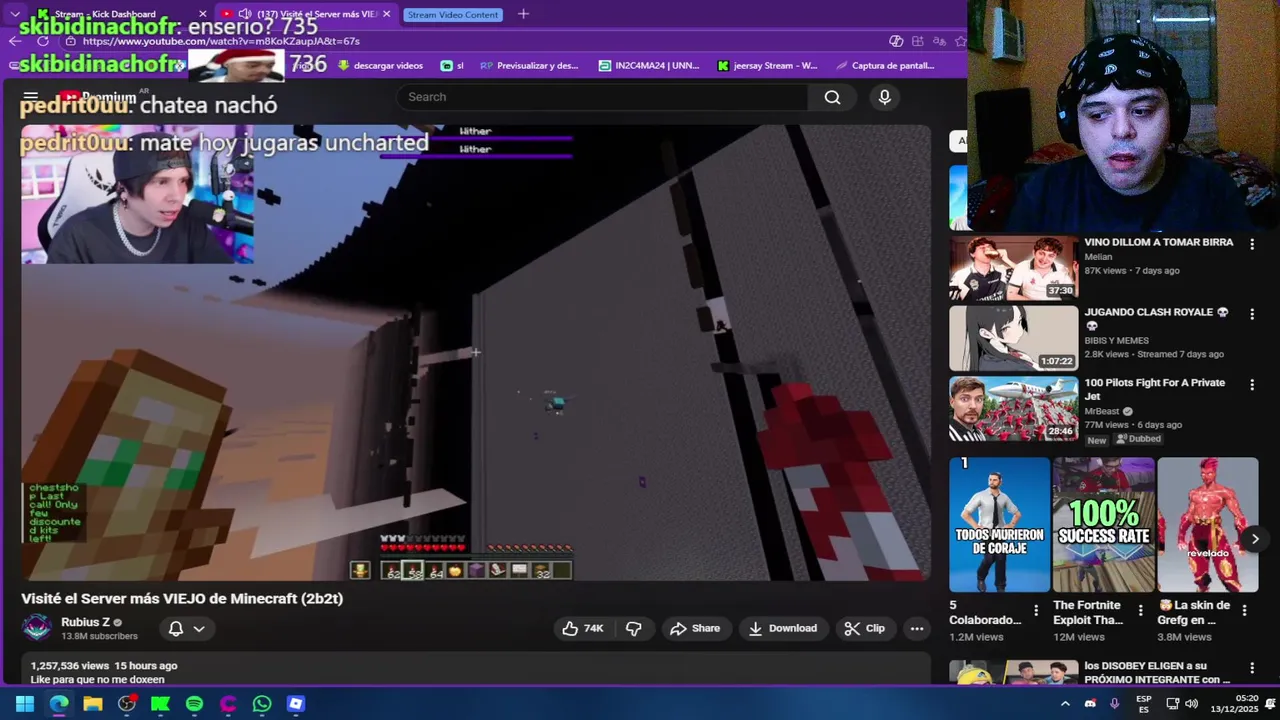Open WhatsApp from taskbar
Screen dimensions: 1280x720
click(x=262, y=704)
